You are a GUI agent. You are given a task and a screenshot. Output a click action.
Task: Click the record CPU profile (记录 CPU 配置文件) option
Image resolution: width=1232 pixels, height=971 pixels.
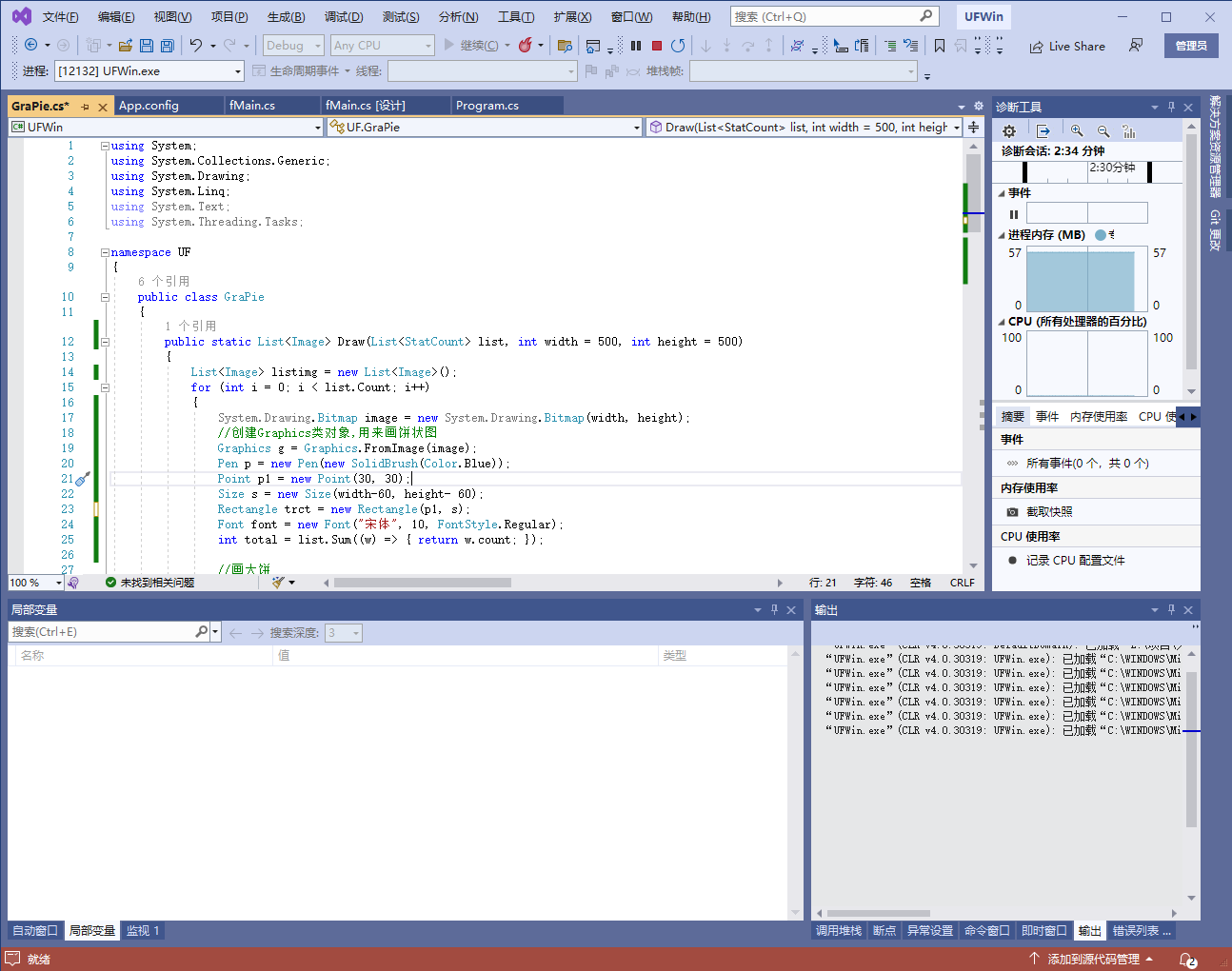point(1066,560)
